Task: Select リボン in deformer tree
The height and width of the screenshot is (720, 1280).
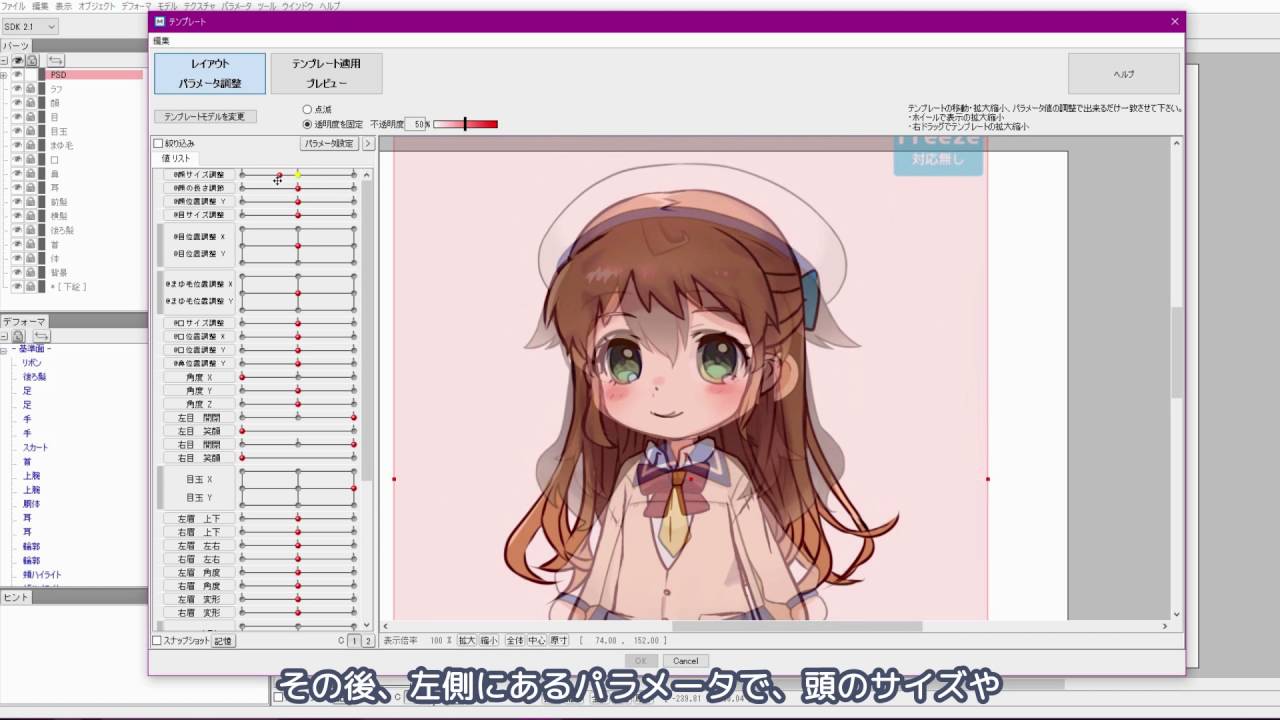Action: [33, 363]
